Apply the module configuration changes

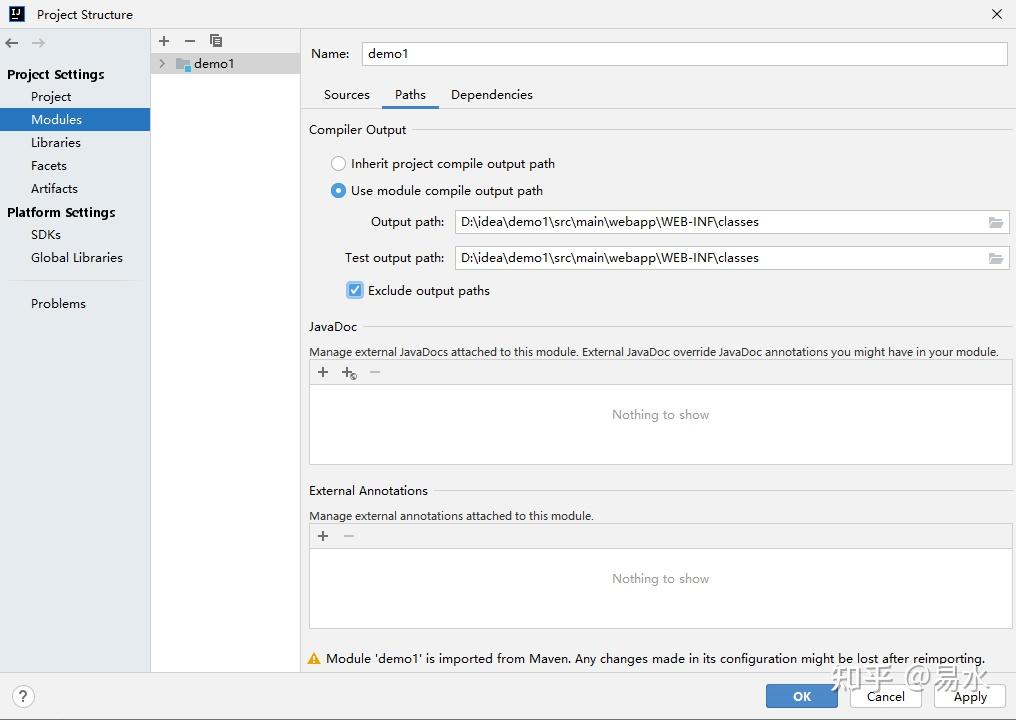969,696
